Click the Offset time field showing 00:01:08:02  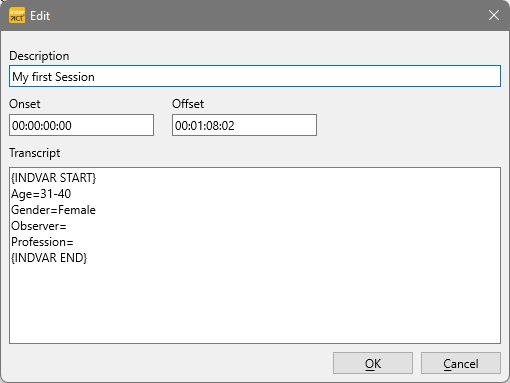(244, 125)
